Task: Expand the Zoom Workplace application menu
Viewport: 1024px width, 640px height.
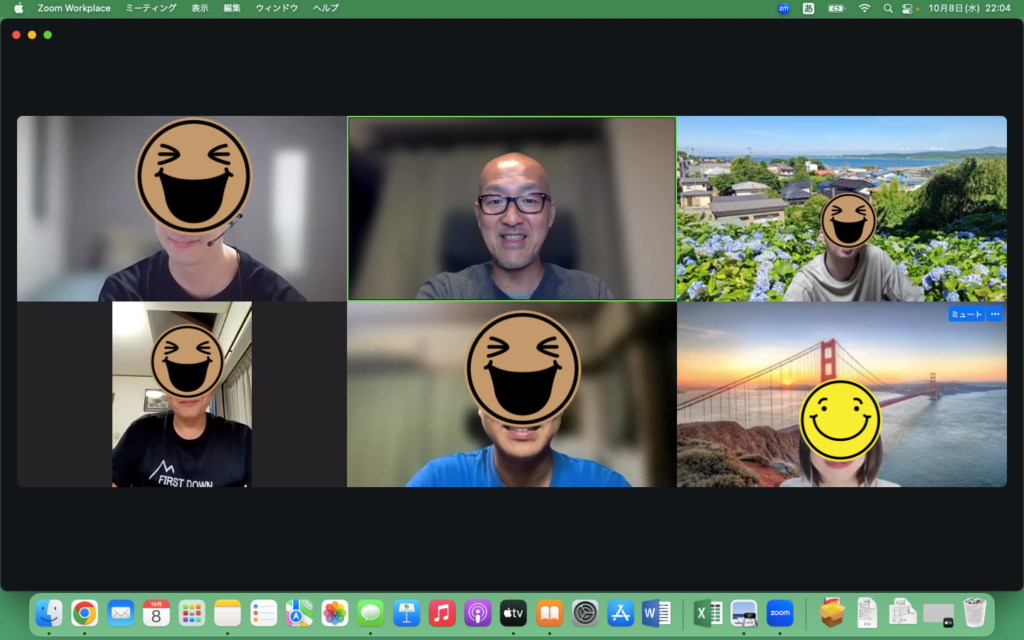Action: coord(74,8)
